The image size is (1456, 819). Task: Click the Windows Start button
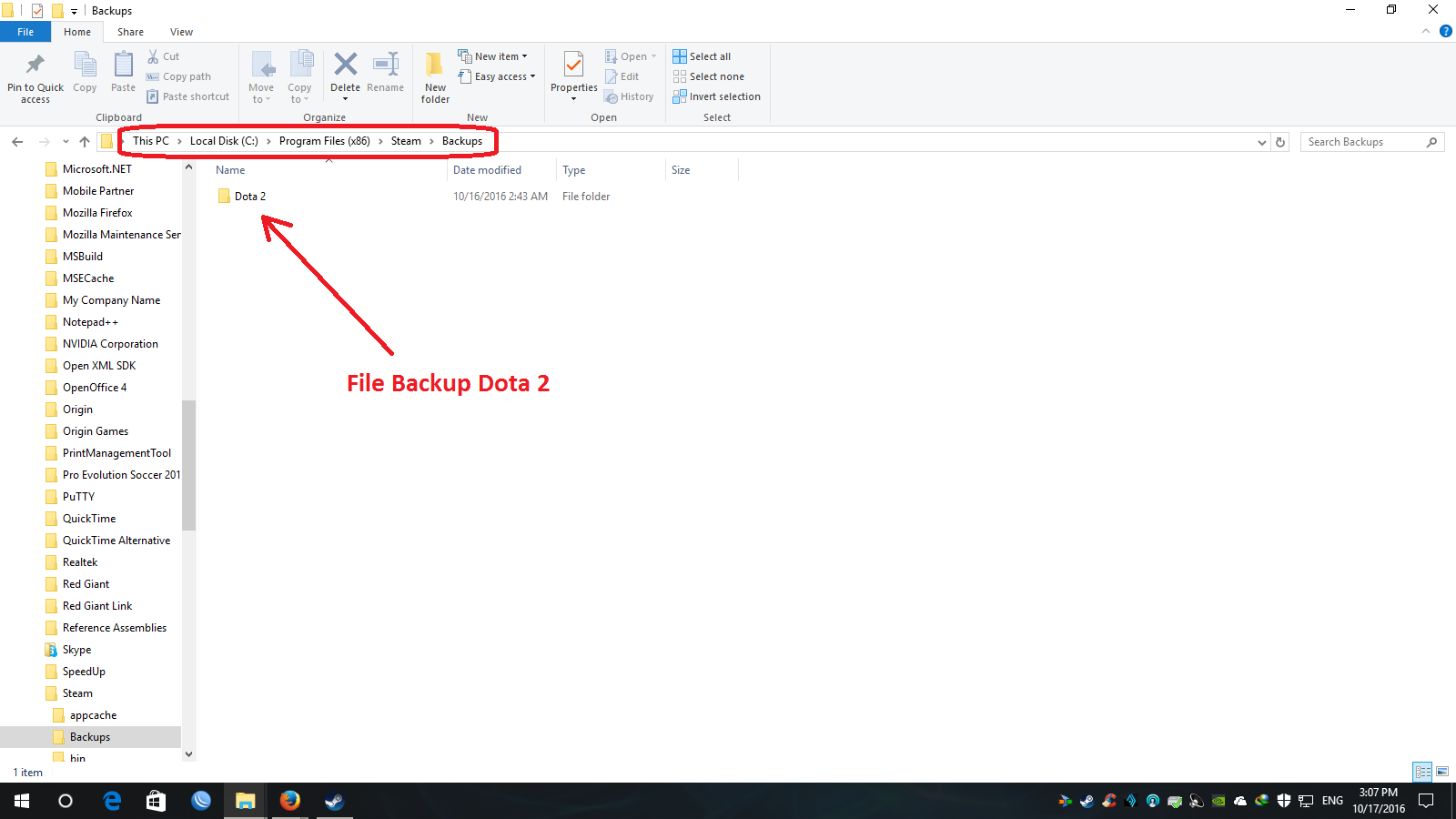tap(22, 801)
